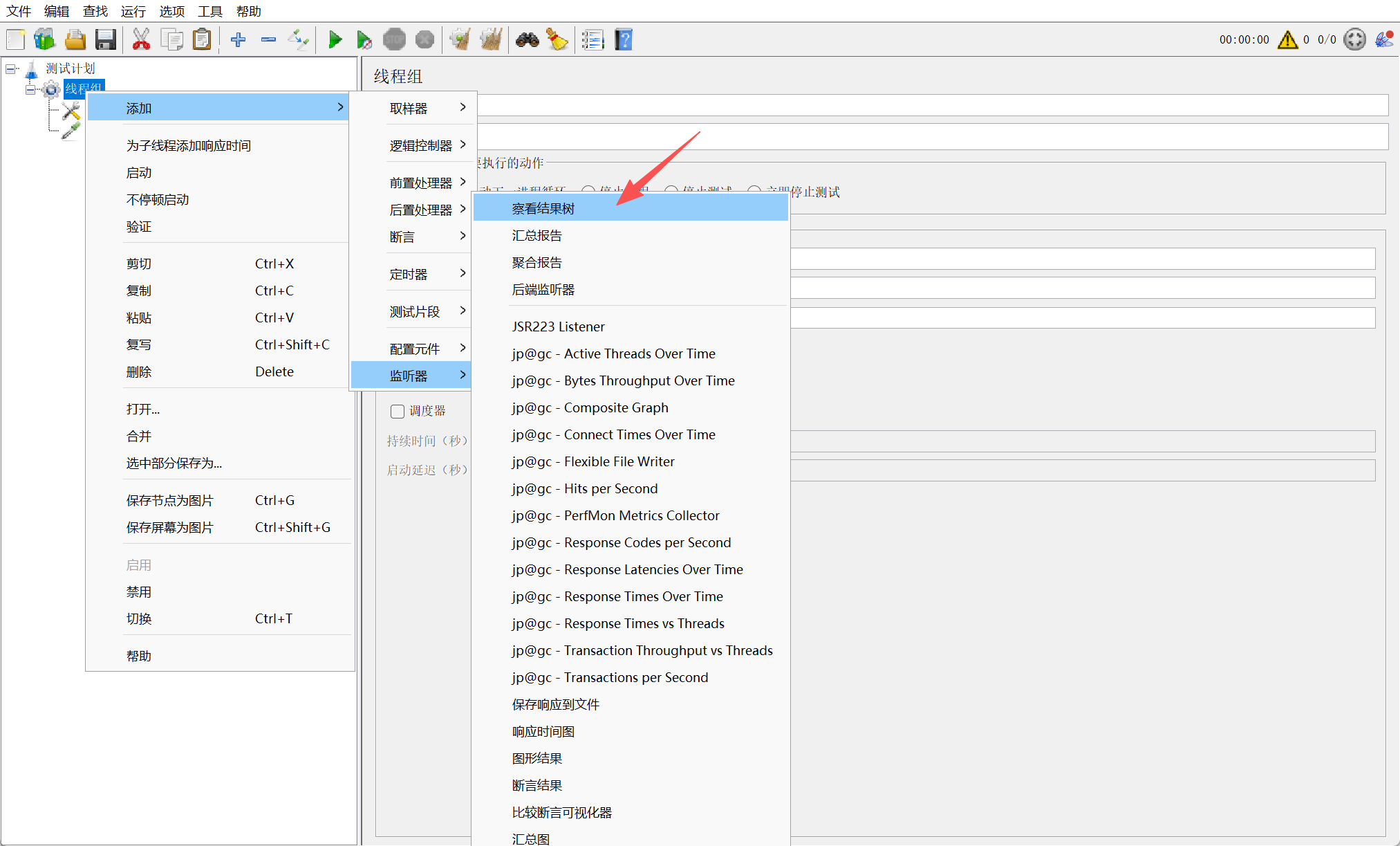Viewport: 1400px width, 846px height.
Task: Click the Help book toolbar icon
Action: coord(624,39)
